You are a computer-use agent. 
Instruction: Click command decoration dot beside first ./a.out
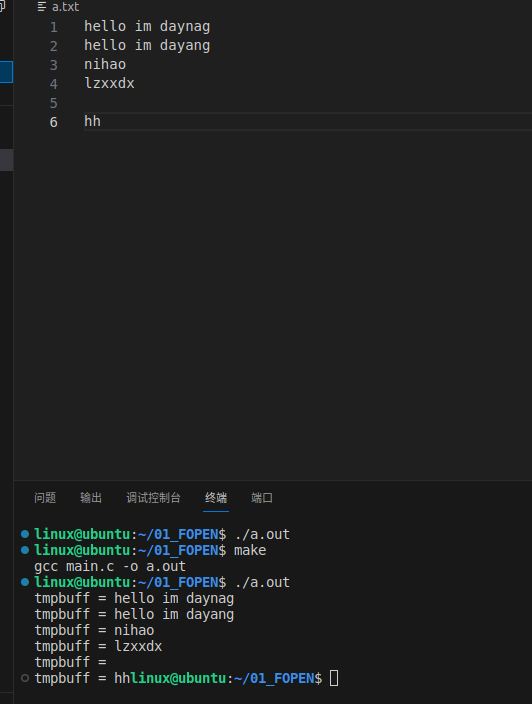tap(25, 534)
